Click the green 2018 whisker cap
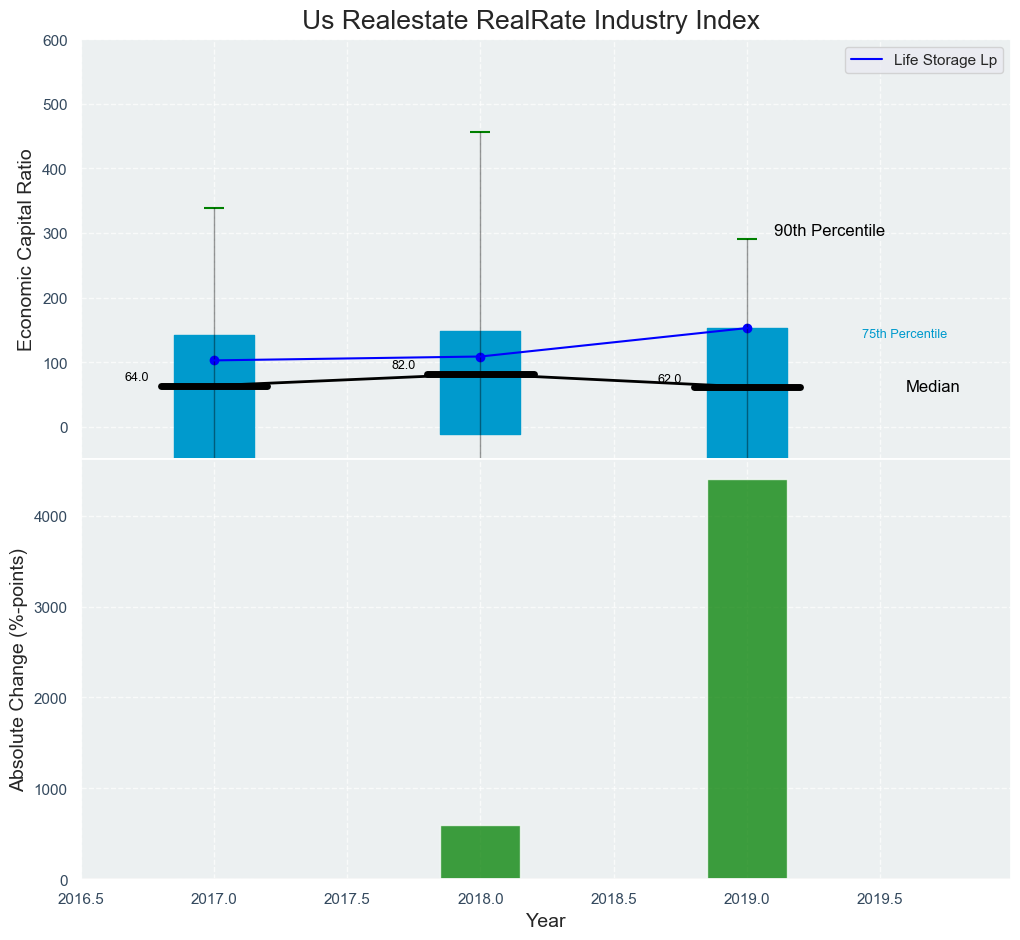This screenshot has width=1020, height=940. coord(480,132)
